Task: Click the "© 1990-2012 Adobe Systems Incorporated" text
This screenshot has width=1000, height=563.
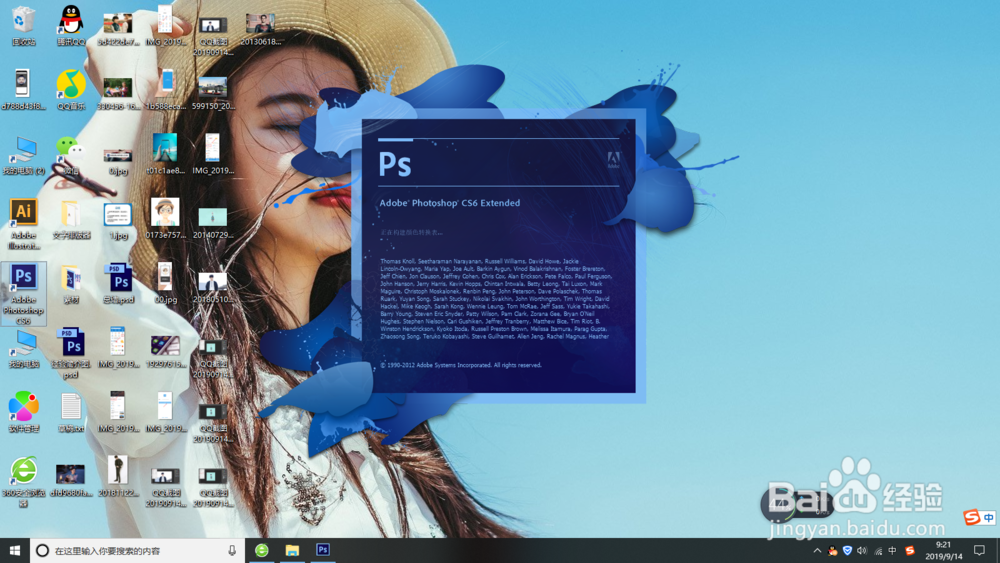Action: coord(460,365)
